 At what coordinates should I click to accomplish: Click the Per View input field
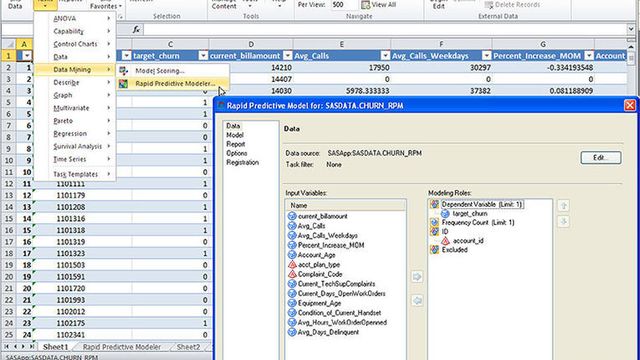(344, 5)
